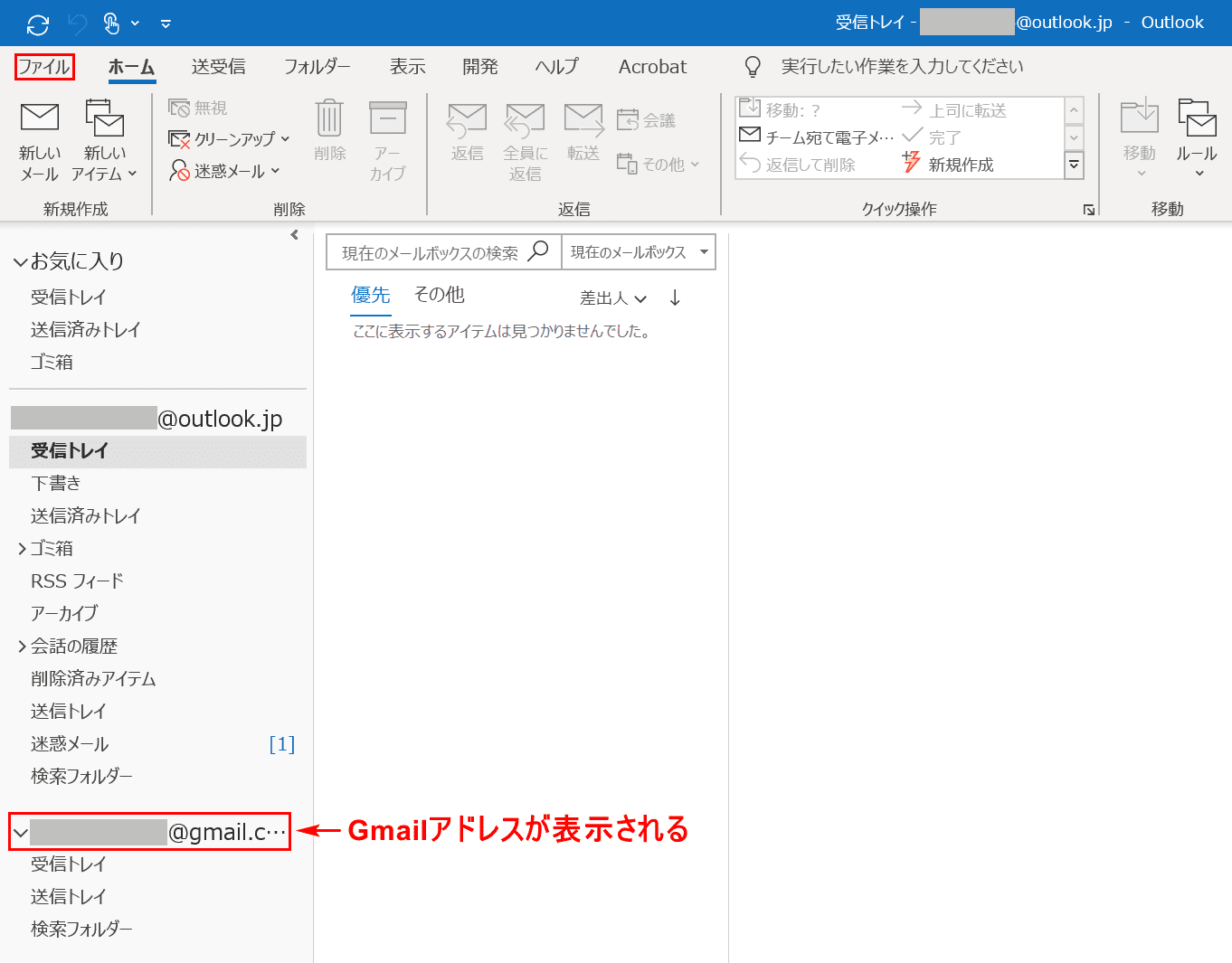
Task: Open the ルール rules dropdown
Action: coord(1197,137)
